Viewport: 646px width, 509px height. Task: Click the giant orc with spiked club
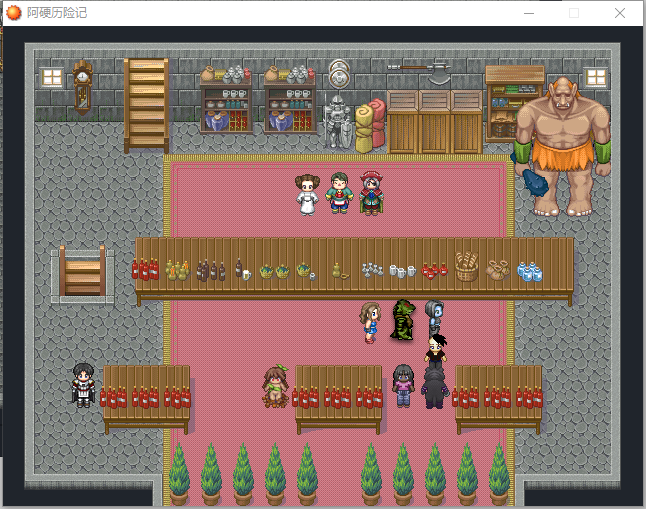tap(562, 146)
